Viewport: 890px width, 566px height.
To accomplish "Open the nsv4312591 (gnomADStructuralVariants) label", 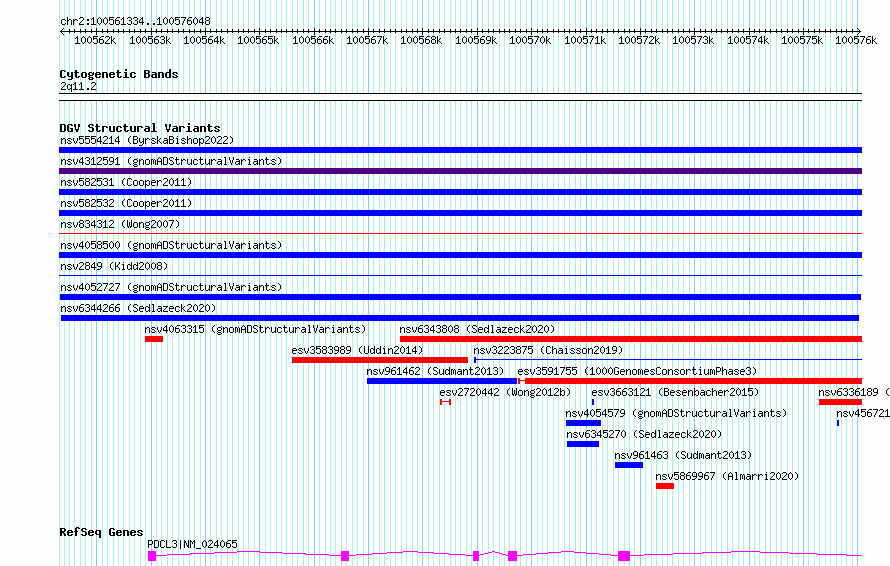I will (171, 161).
